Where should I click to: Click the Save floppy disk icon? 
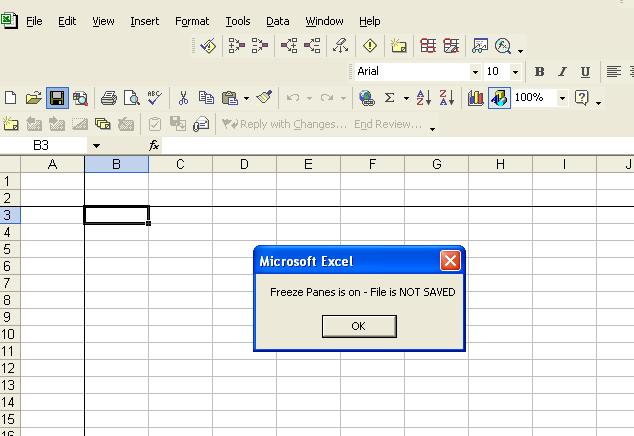[57, 98]
